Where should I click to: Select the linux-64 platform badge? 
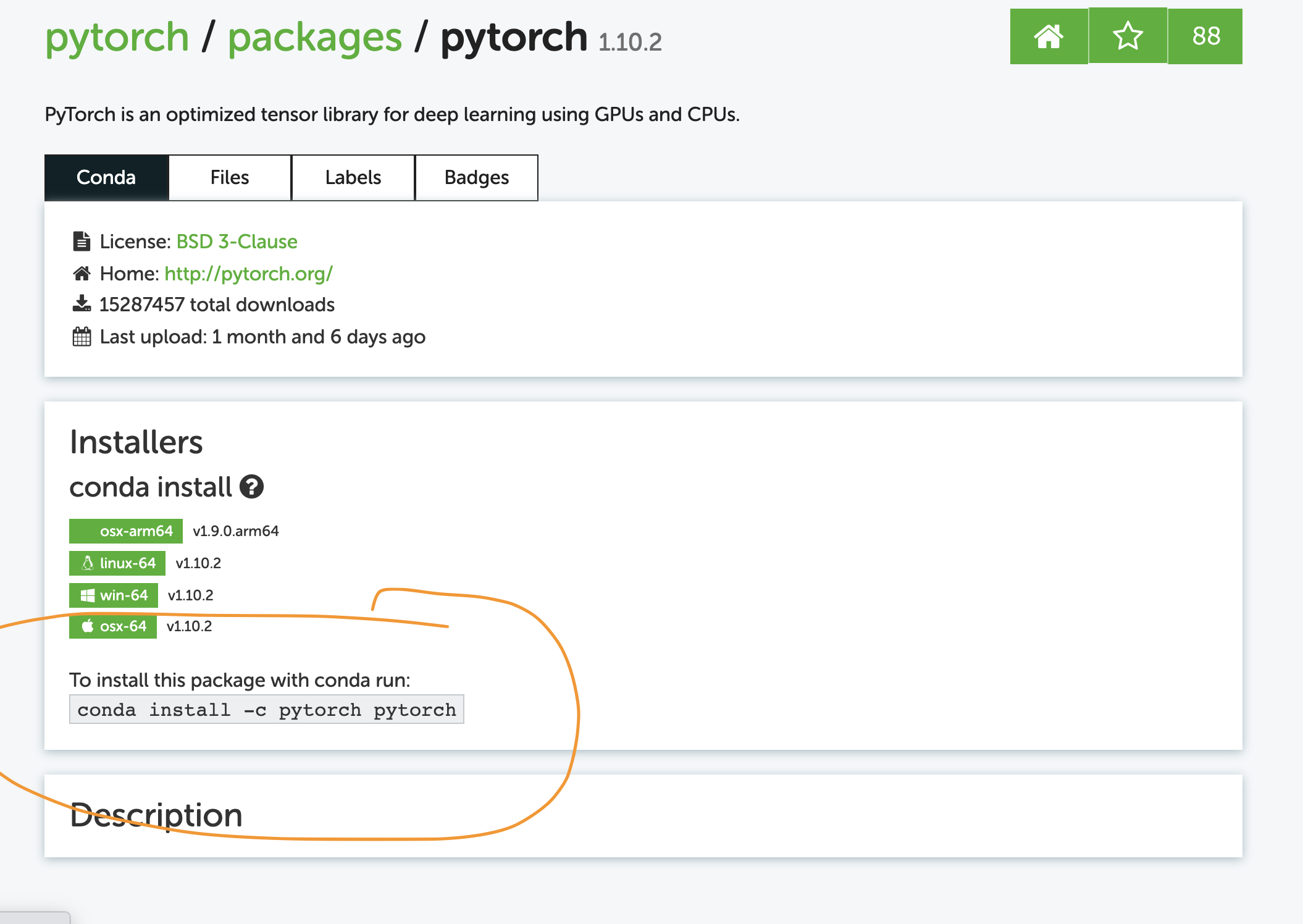point(117,563)
